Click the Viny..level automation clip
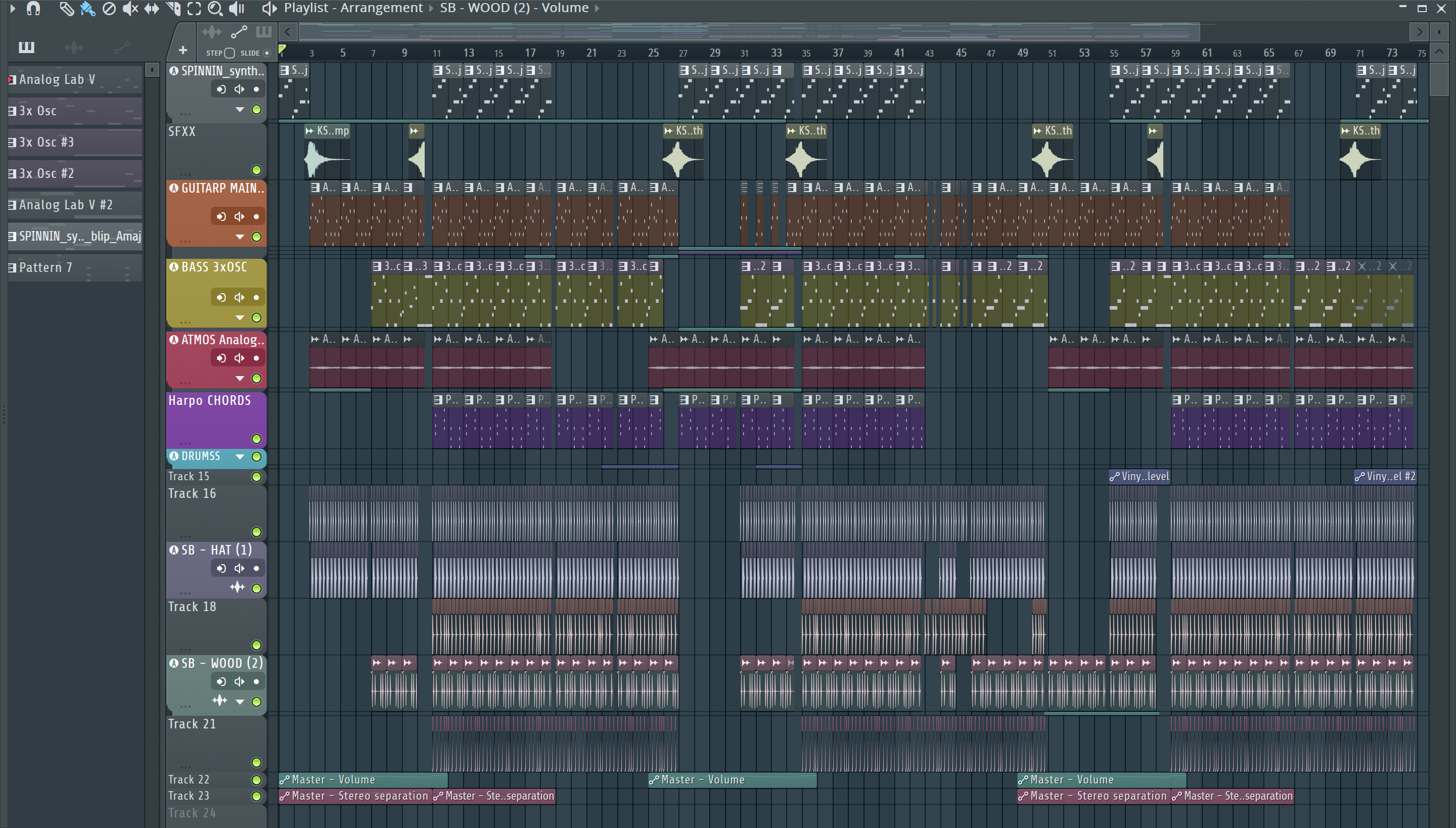This screenshot has height=828, width=1456. pos(1139,477)
